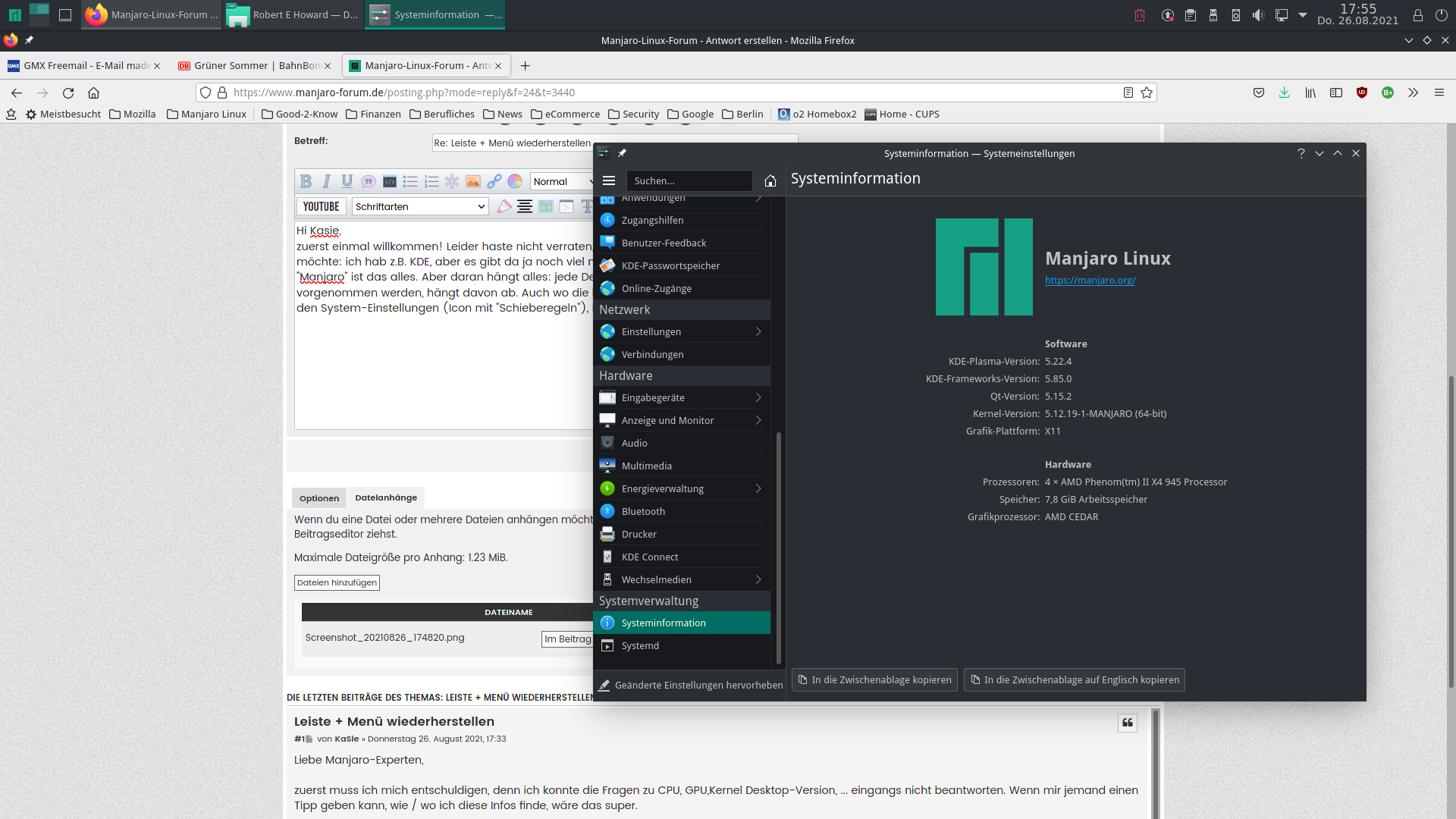Open hamburger menu in Systemeinstellungen
This screenshot has width=1456, height=819.
[x=609, y=180]
